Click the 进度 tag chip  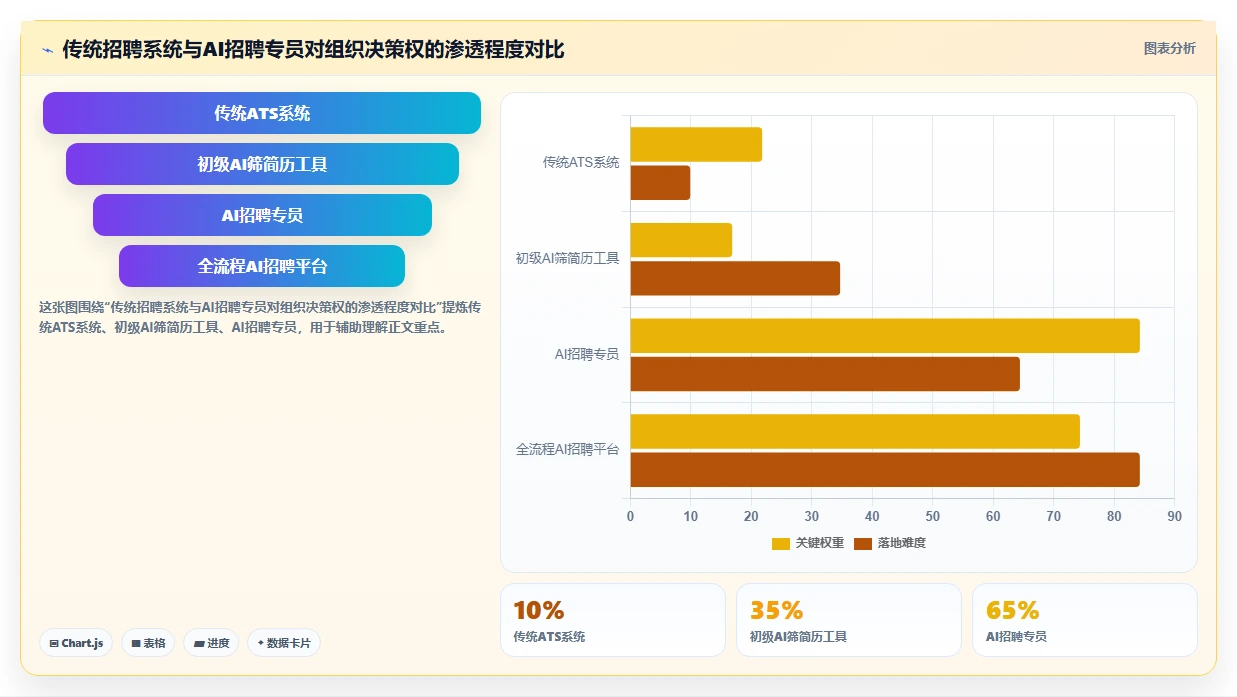(211, 643)
